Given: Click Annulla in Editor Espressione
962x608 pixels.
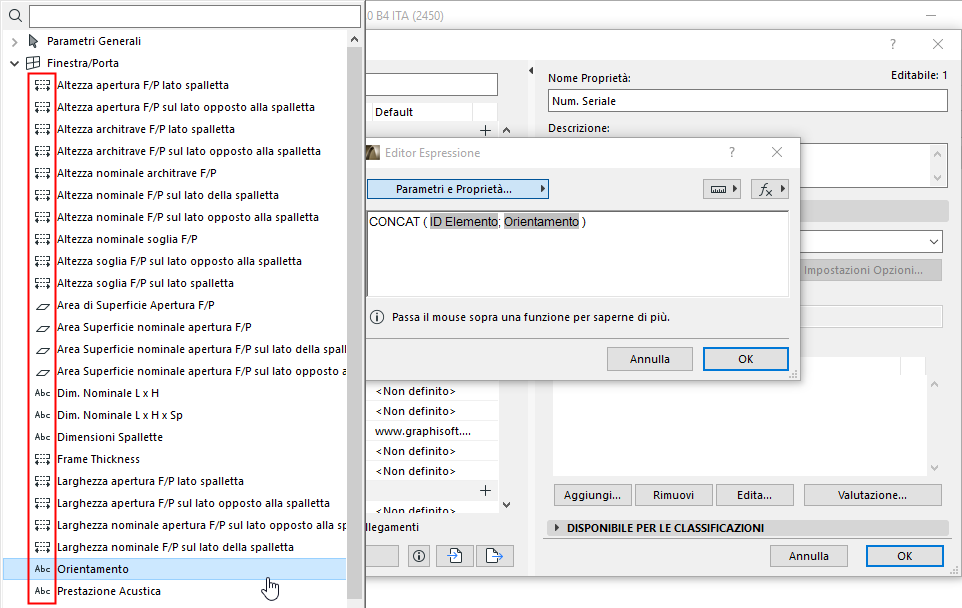Looking at the screenshot, I should point(650,359).
